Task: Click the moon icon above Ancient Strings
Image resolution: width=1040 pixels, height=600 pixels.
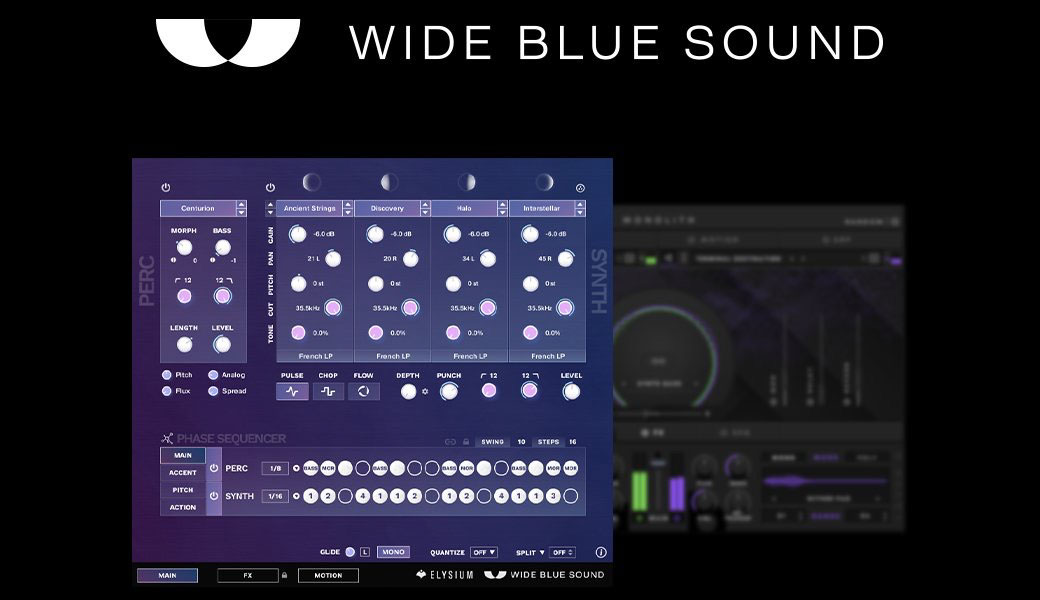Action: point(312,182)
